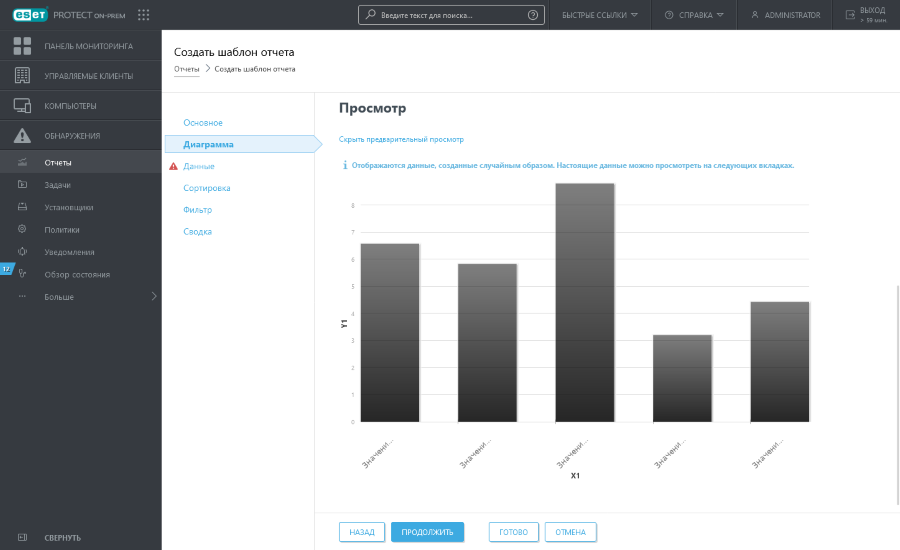Open Managed Clients via its sidebar icon
This screenshot has width=900, height=550.
coord(22,76)
